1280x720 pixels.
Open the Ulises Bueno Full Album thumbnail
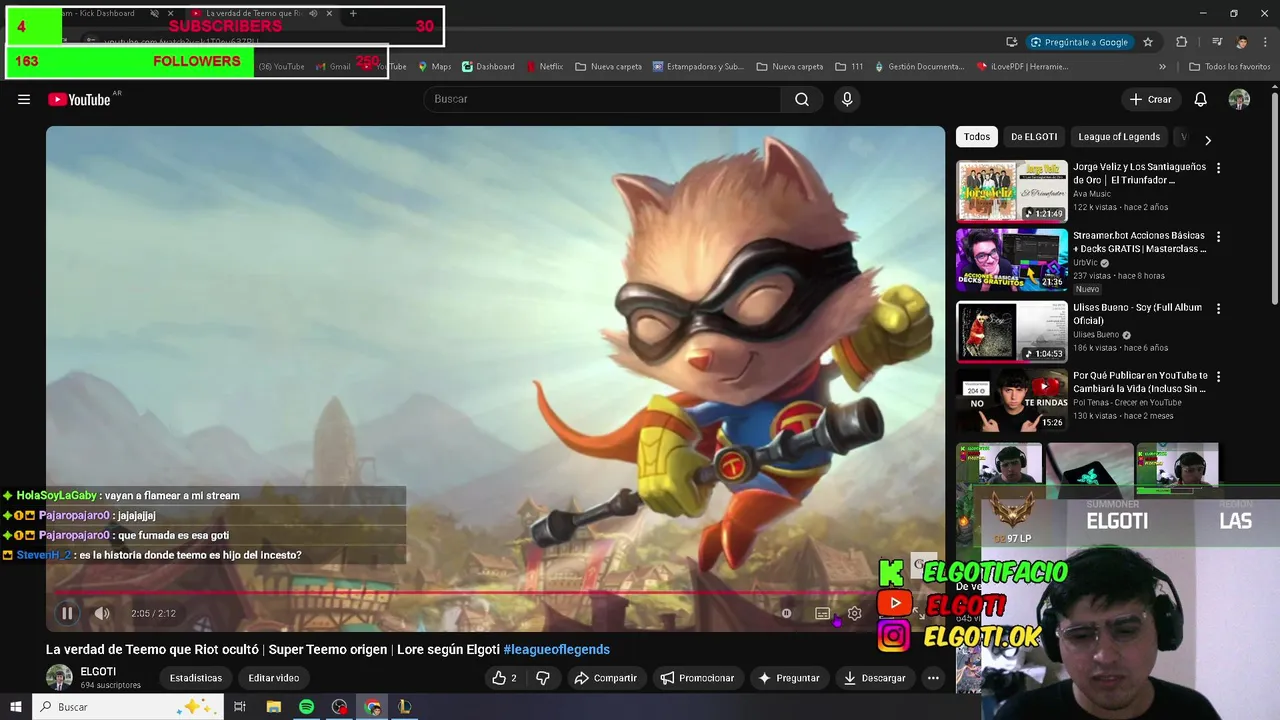click(x=1012, y=332)
